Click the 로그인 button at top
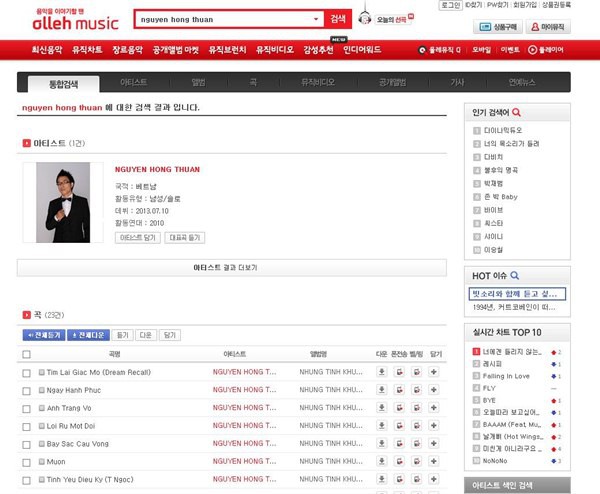The image size is (600, 494). tap(451, 5)
